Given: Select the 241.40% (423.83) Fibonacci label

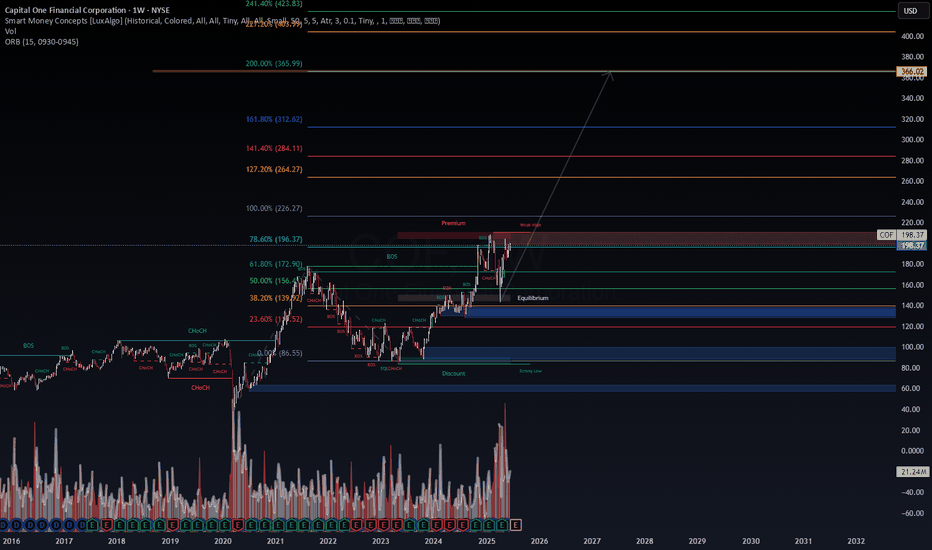Looking at the screenshot, I should tap(274, 4).
